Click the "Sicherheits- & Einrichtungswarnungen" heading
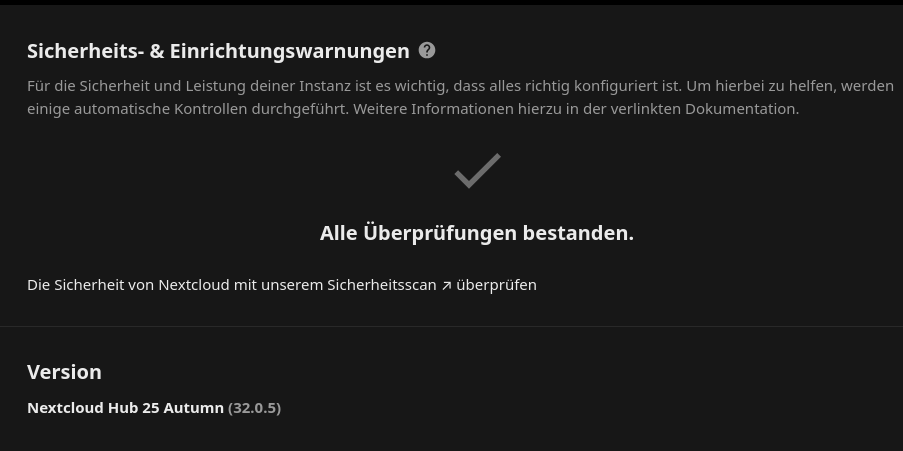 tap(218, 51)
